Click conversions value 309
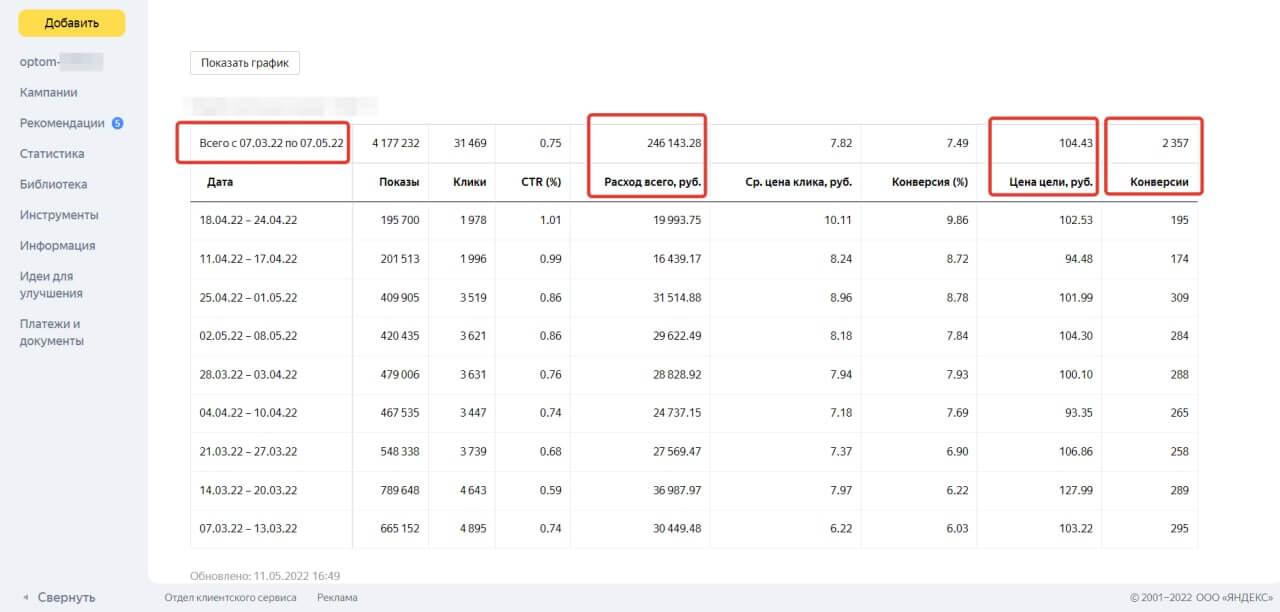The height and width of the screenshot is (612, 1280). (x=1179, y=298)
